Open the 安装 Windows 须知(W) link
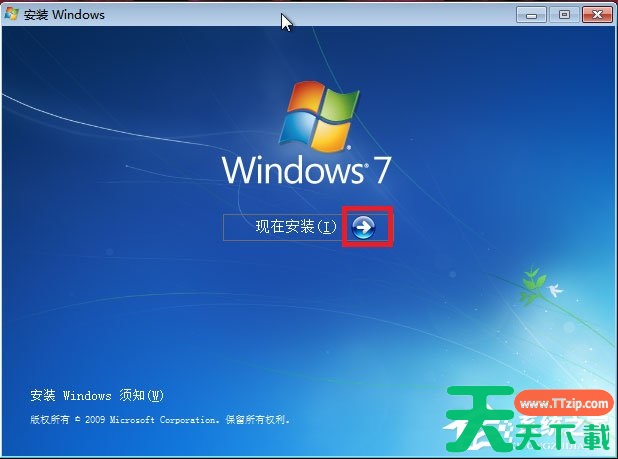 (97, 395)
